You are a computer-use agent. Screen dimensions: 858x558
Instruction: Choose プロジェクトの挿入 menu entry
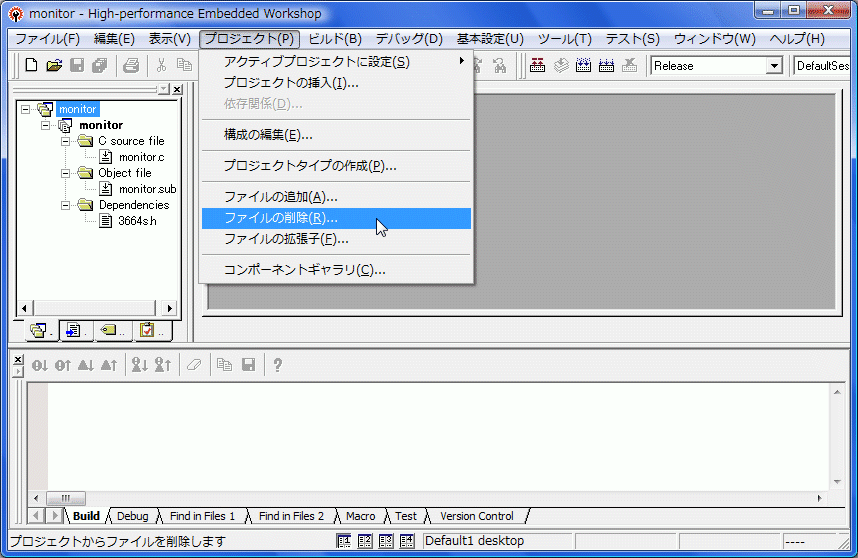(x=336, y=83)
